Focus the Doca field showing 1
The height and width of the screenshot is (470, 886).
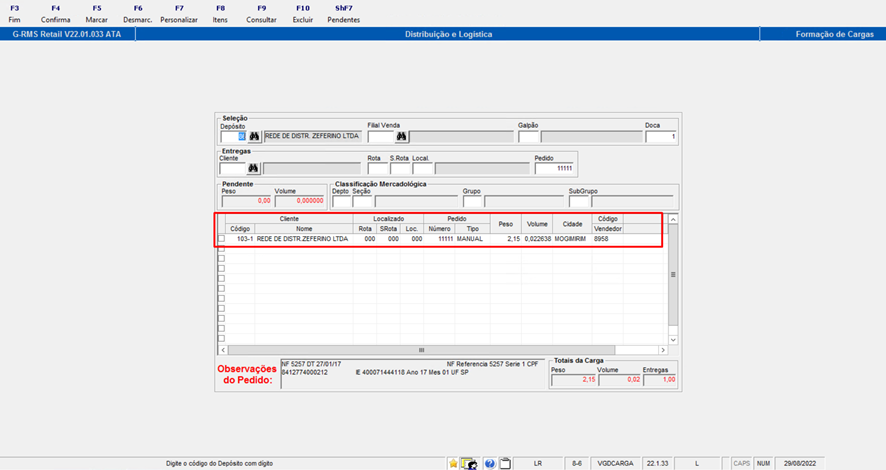tap(661, 137)
